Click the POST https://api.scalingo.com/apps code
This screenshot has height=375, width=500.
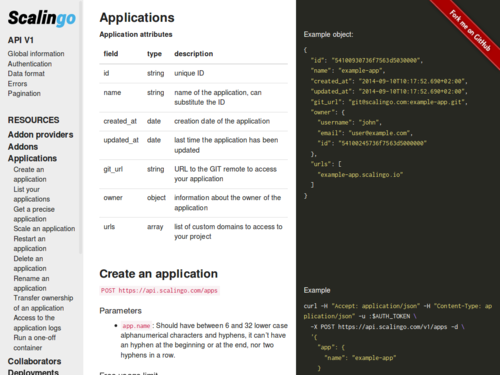pyautogui.click(x=159, y=290)
